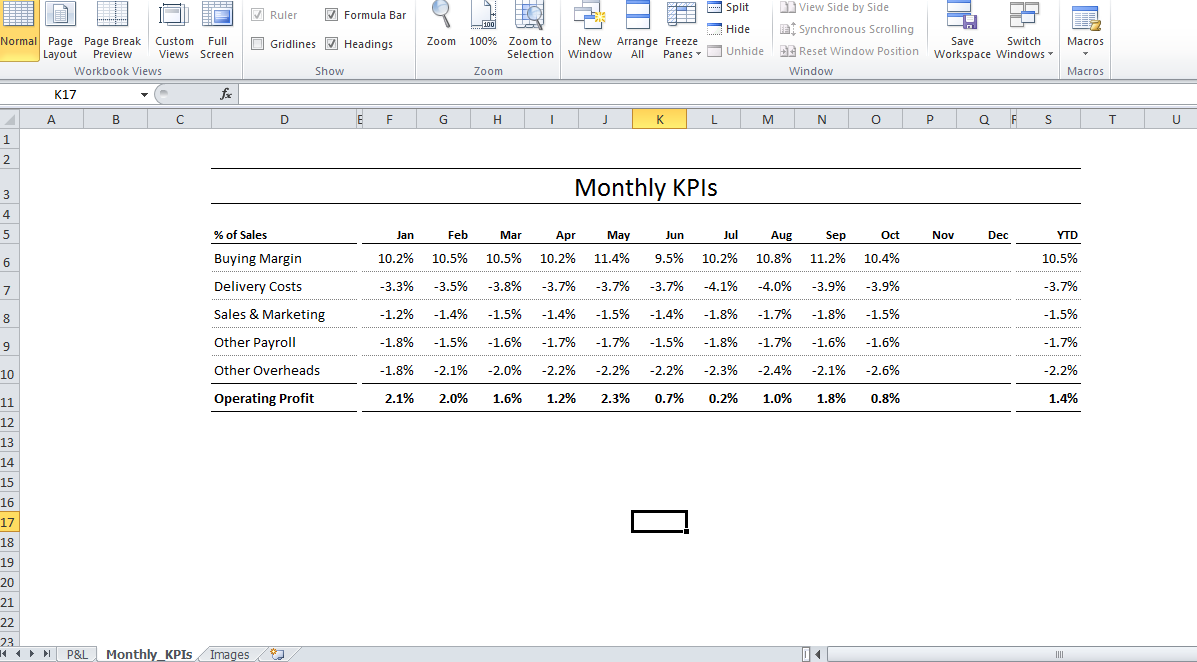Expand the Name Box dropdown arrow
The height and width of the screenshot is (662, 1197).
[144, 94]
